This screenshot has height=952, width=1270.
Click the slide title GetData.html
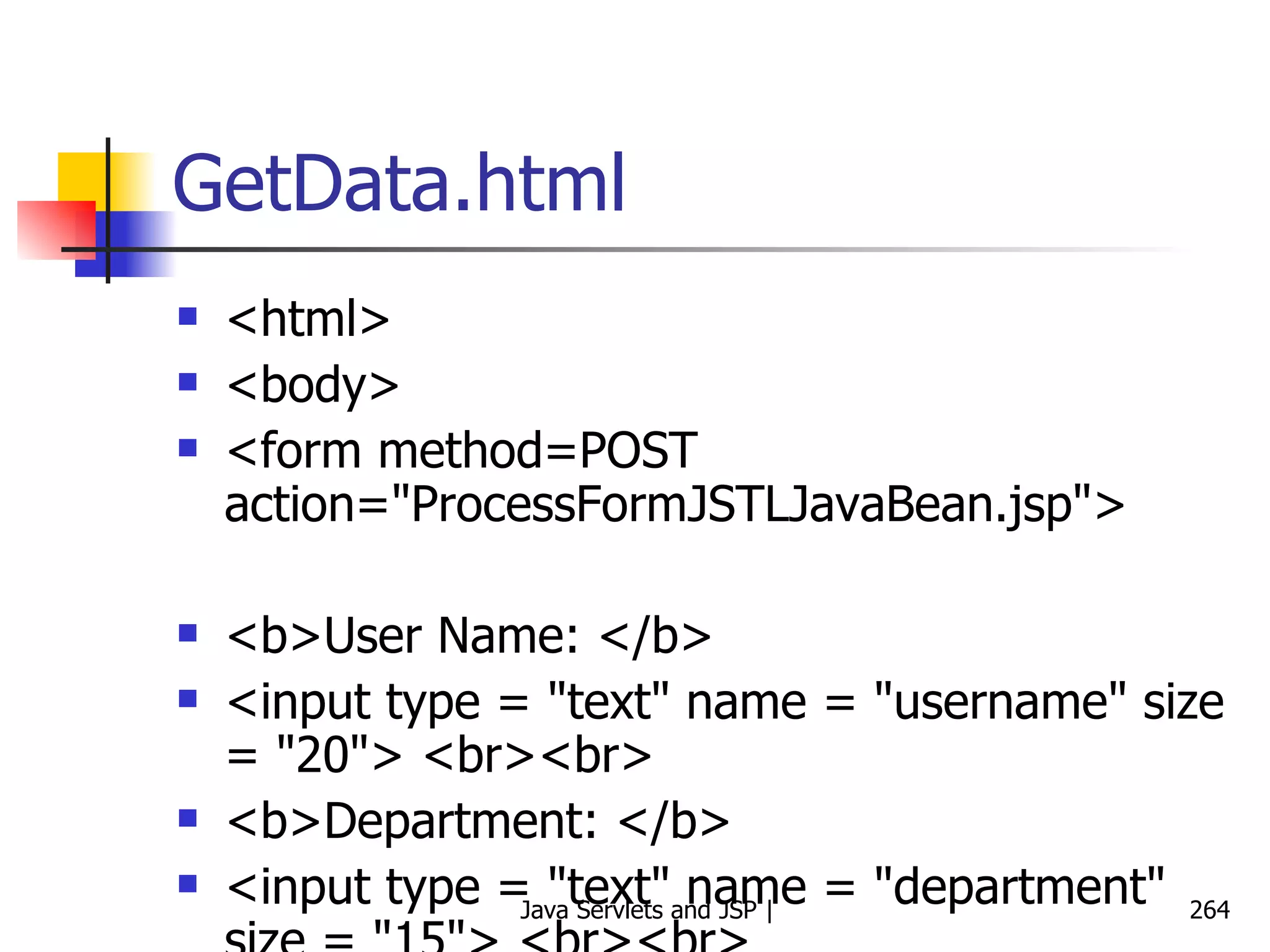coord(399,182)
